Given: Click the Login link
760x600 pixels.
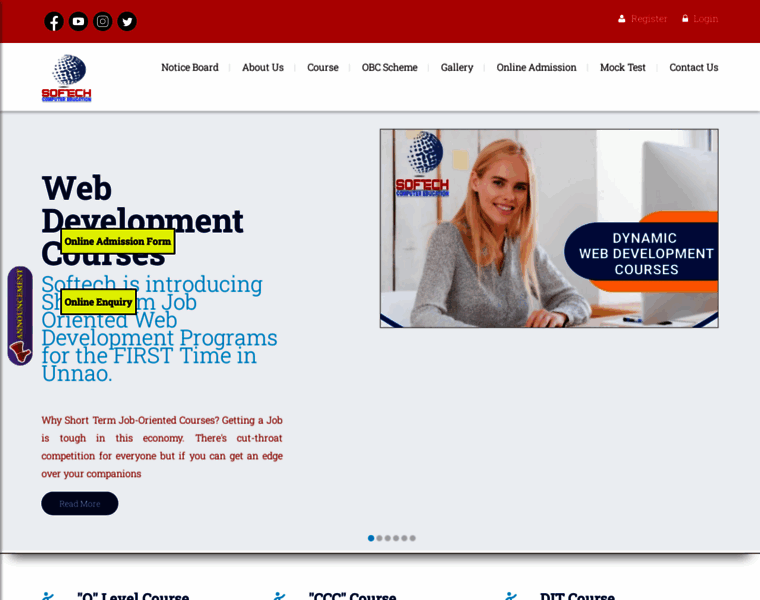Looking at the screenshot, I should coord(705,18).
